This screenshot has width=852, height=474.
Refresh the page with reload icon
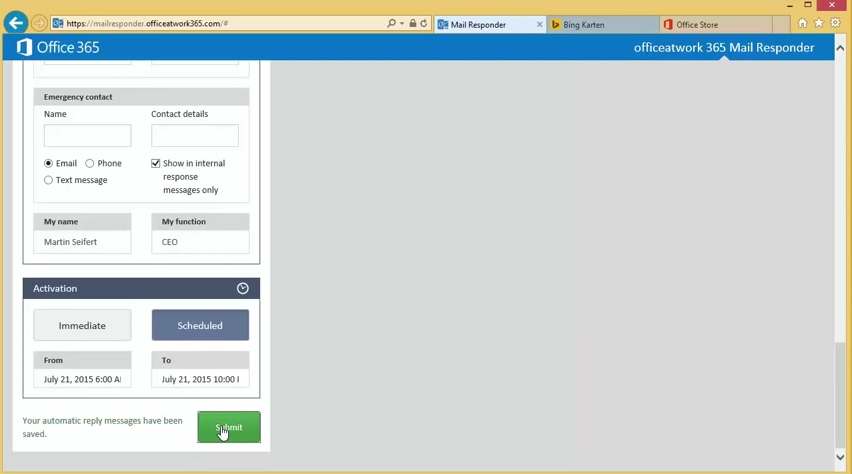[x=424, y=23]
